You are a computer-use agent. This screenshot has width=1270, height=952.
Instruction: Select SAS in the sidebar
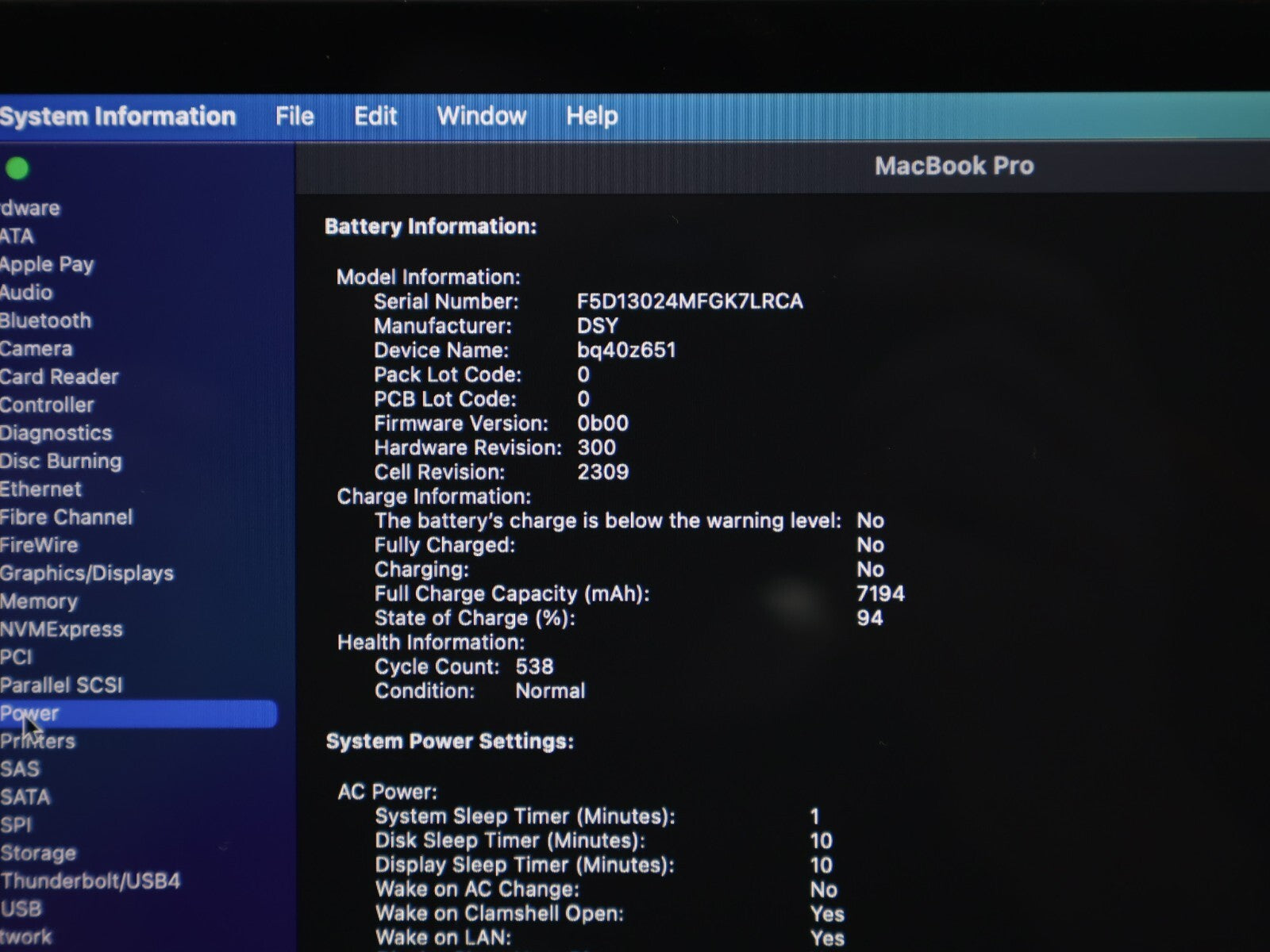click(x=20, y=769)
